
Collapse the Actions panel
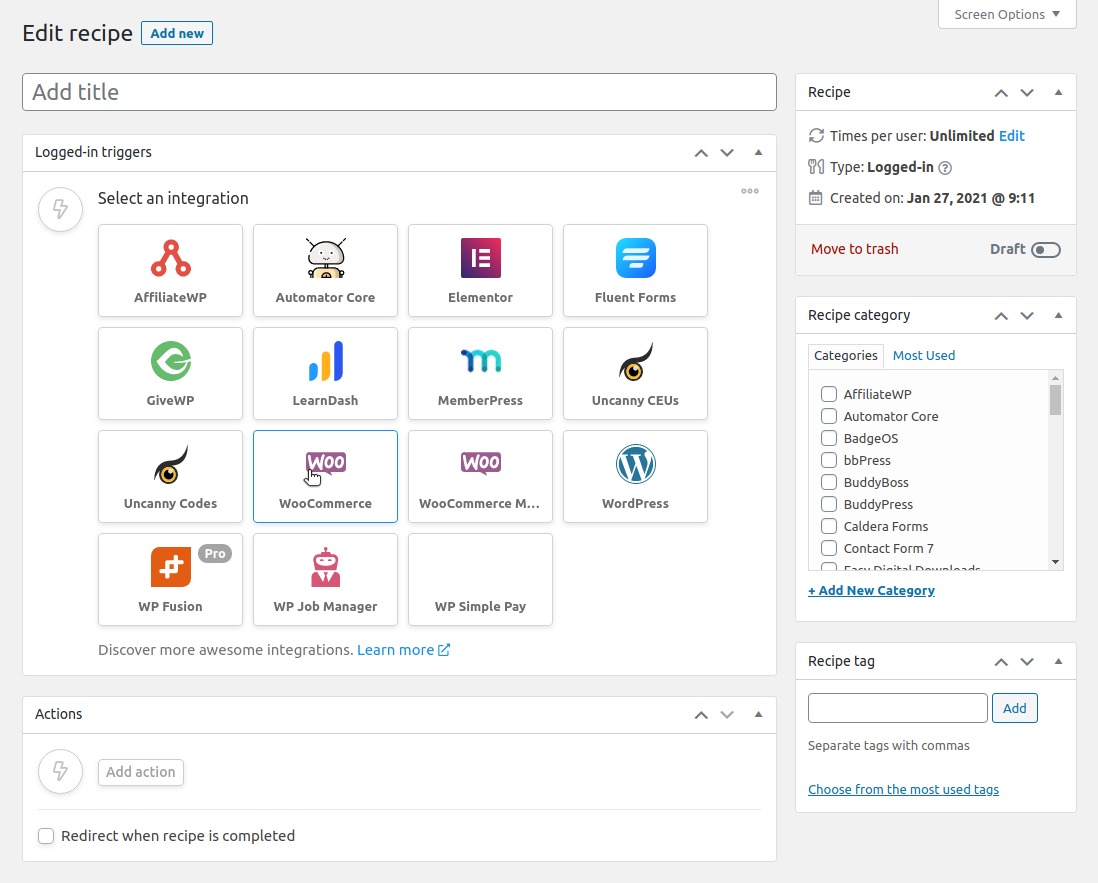pos(758,715)
